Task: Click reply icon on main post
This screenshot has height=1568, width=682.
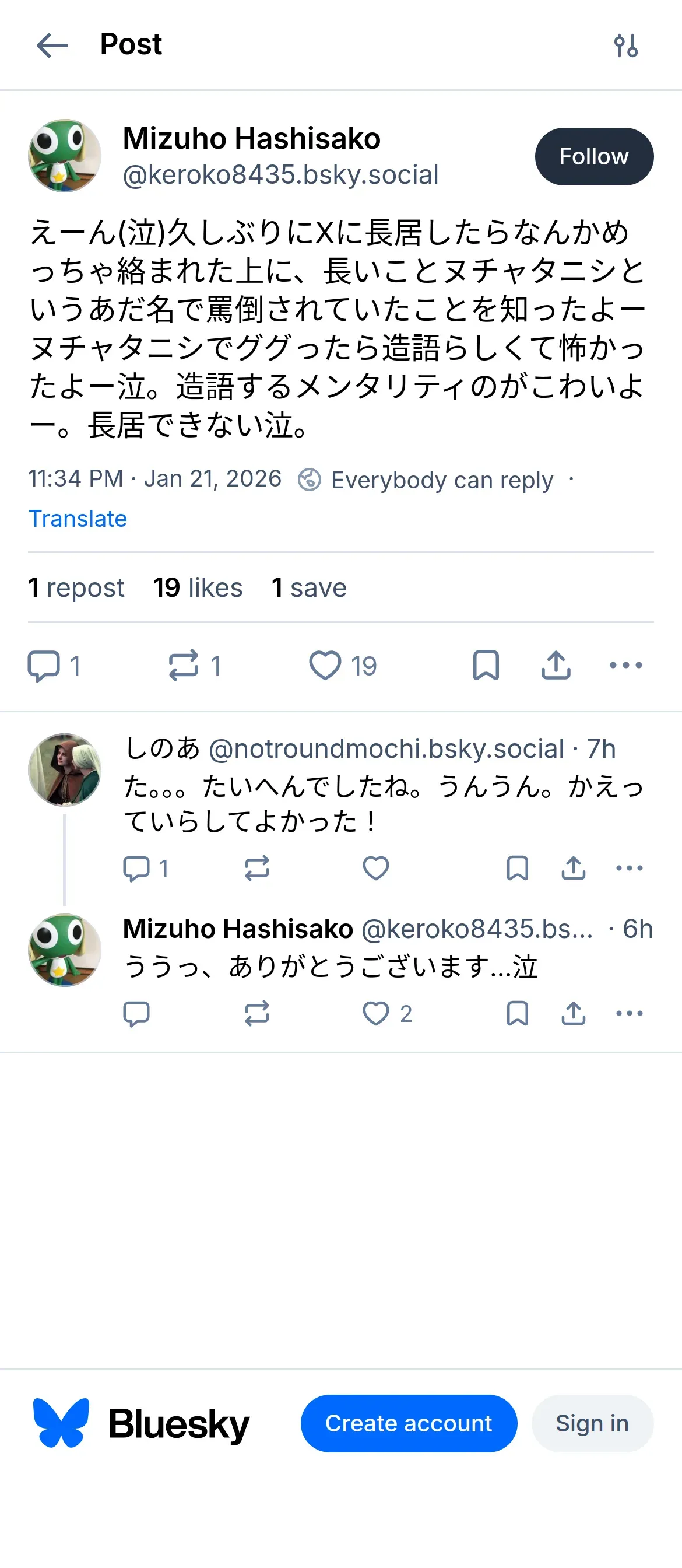Action: (x=44, y=666)
